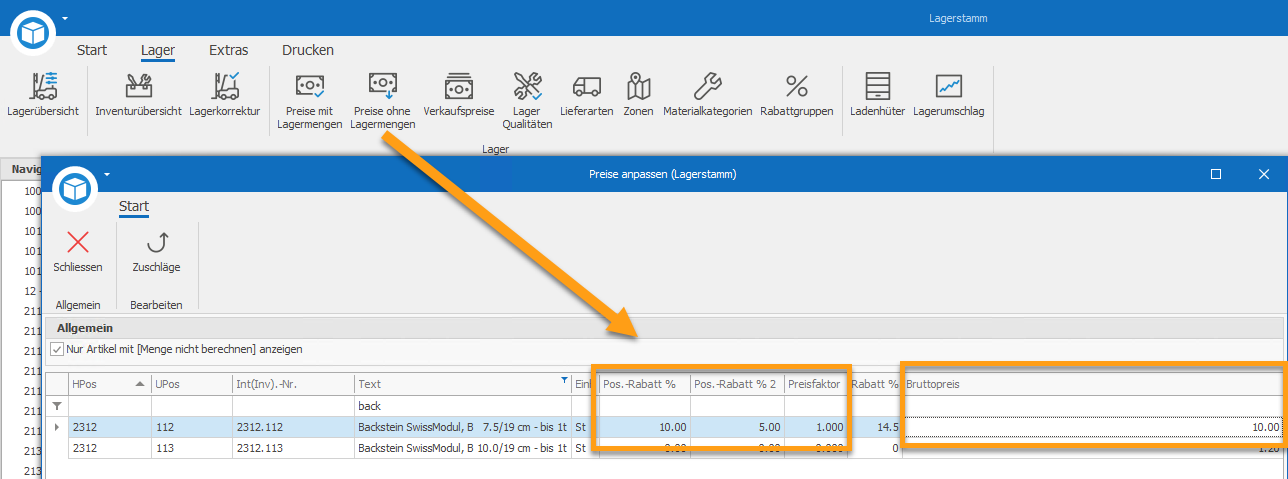Image resolution: width=1288 pixels, height=479 pixels.
Task: Switch to the Extras ribbon tab
Action: 228,50
